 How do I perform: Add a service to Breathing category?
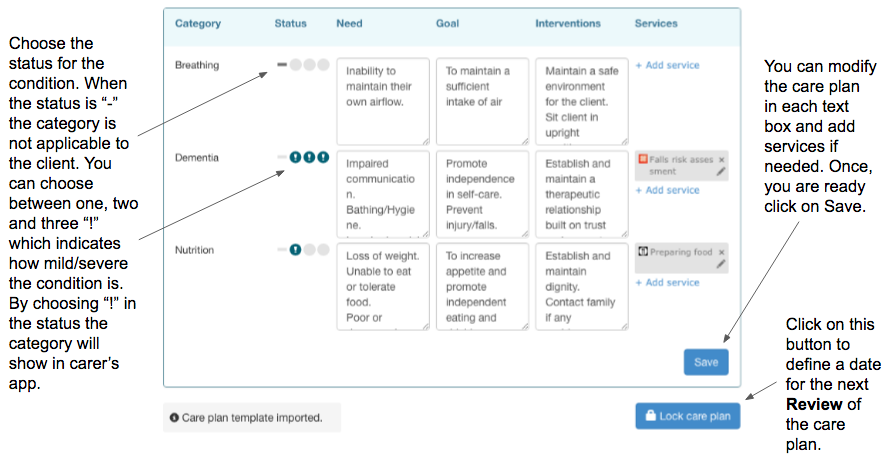667,66
